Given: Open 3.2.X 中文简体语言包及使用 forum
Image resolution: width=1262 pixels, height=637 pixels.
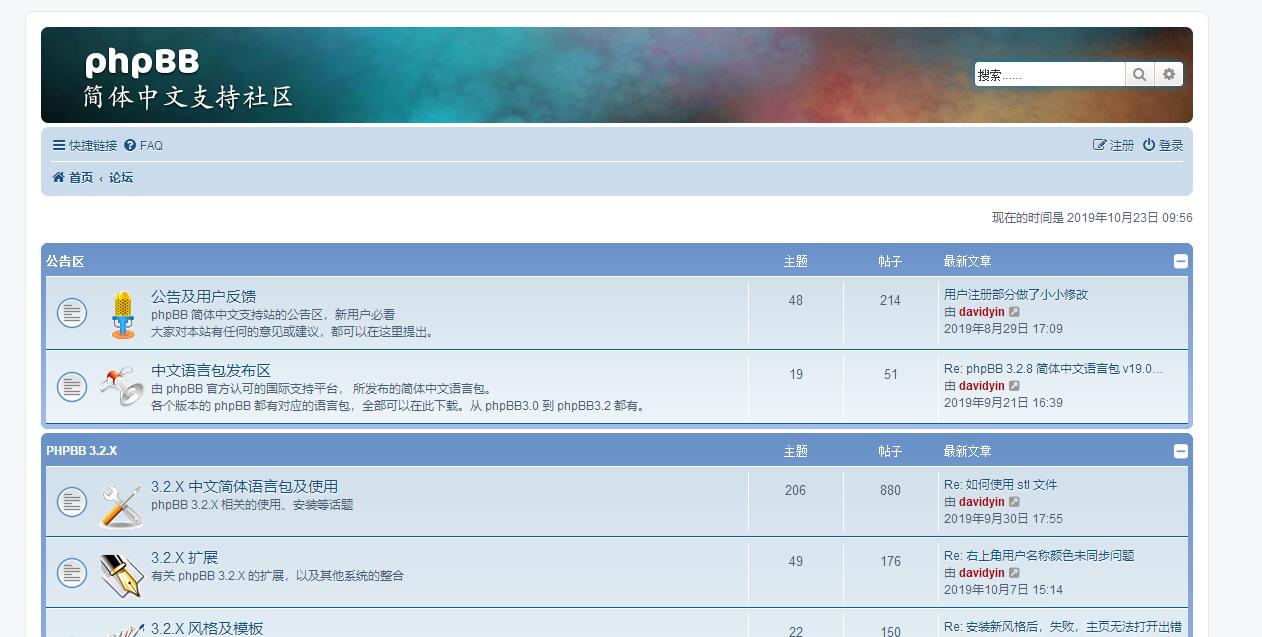Looking at the screenshot, I should pos(244,486).
